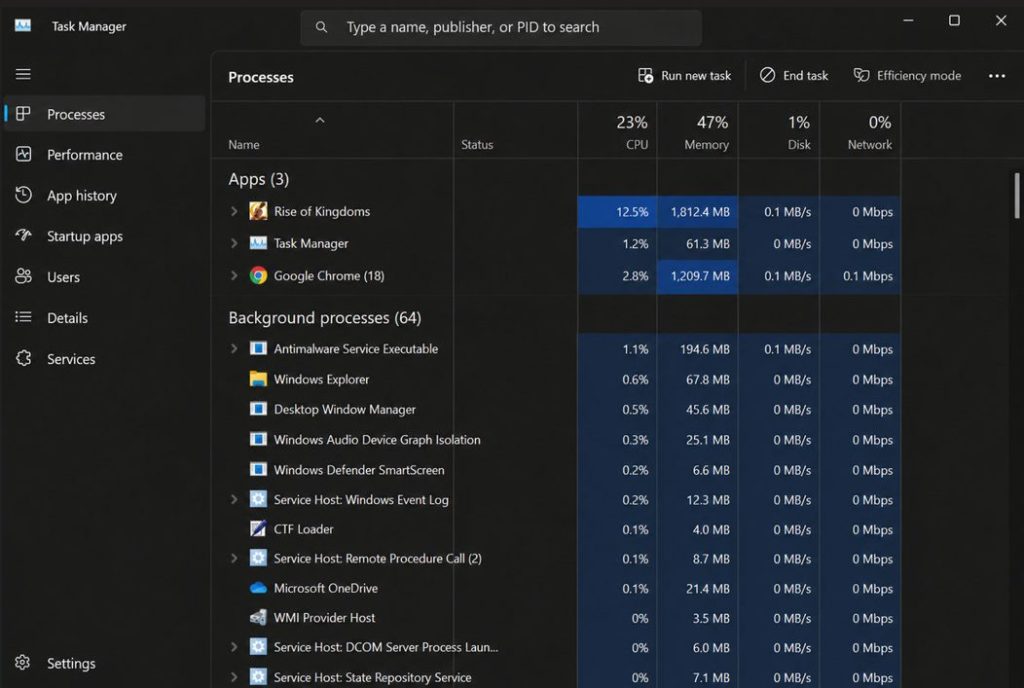Click the Microsoft OneDrive cloud icon
This screenshot has height=688, width=1024.
[x=258, y=587]
